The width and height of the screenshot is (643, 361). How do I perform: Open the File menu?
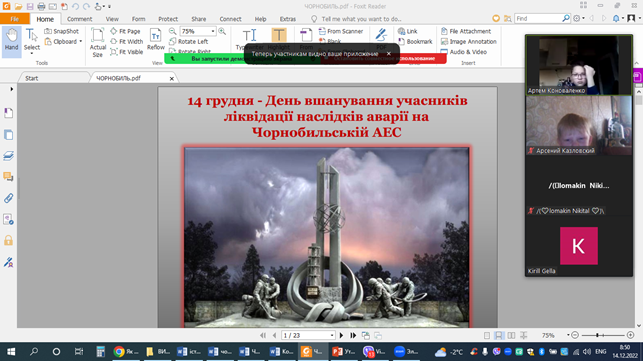pyautogui.click(x=15, y=19)
